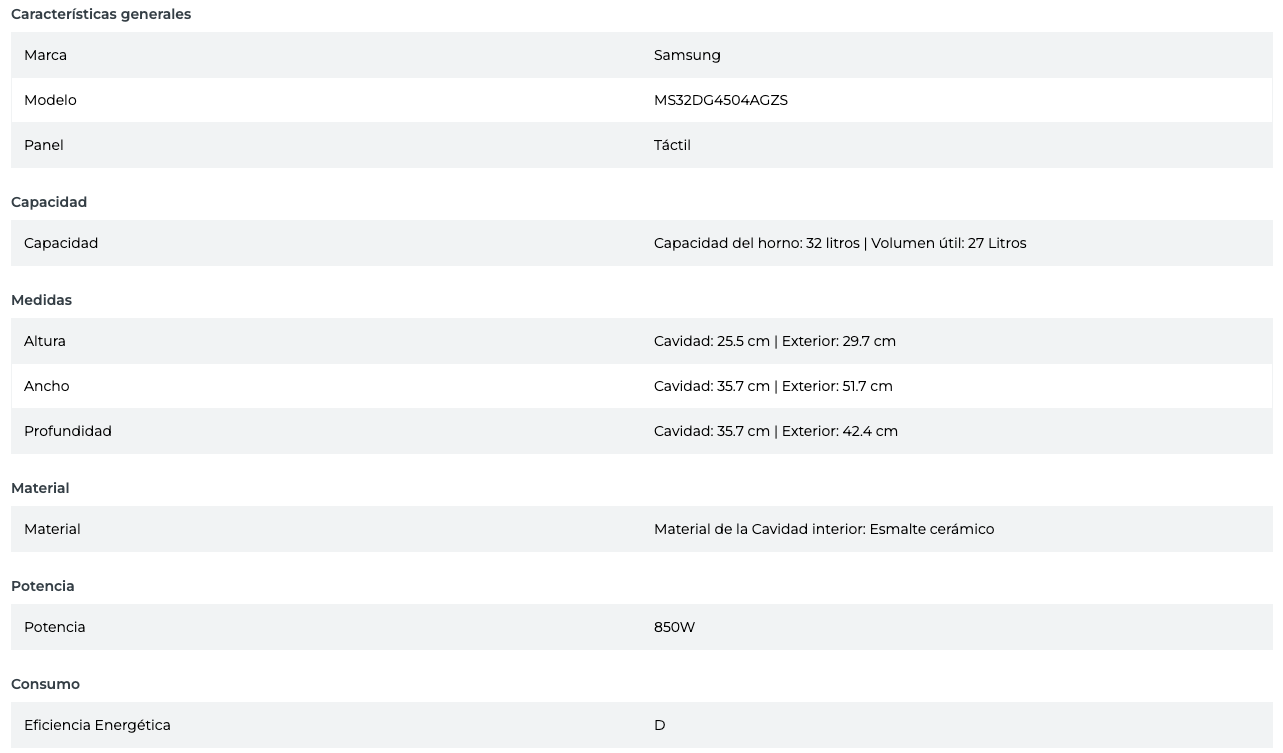The image size is (1283, 753).
Task: Click the Profundidad row label
Action: pos(67,431)
